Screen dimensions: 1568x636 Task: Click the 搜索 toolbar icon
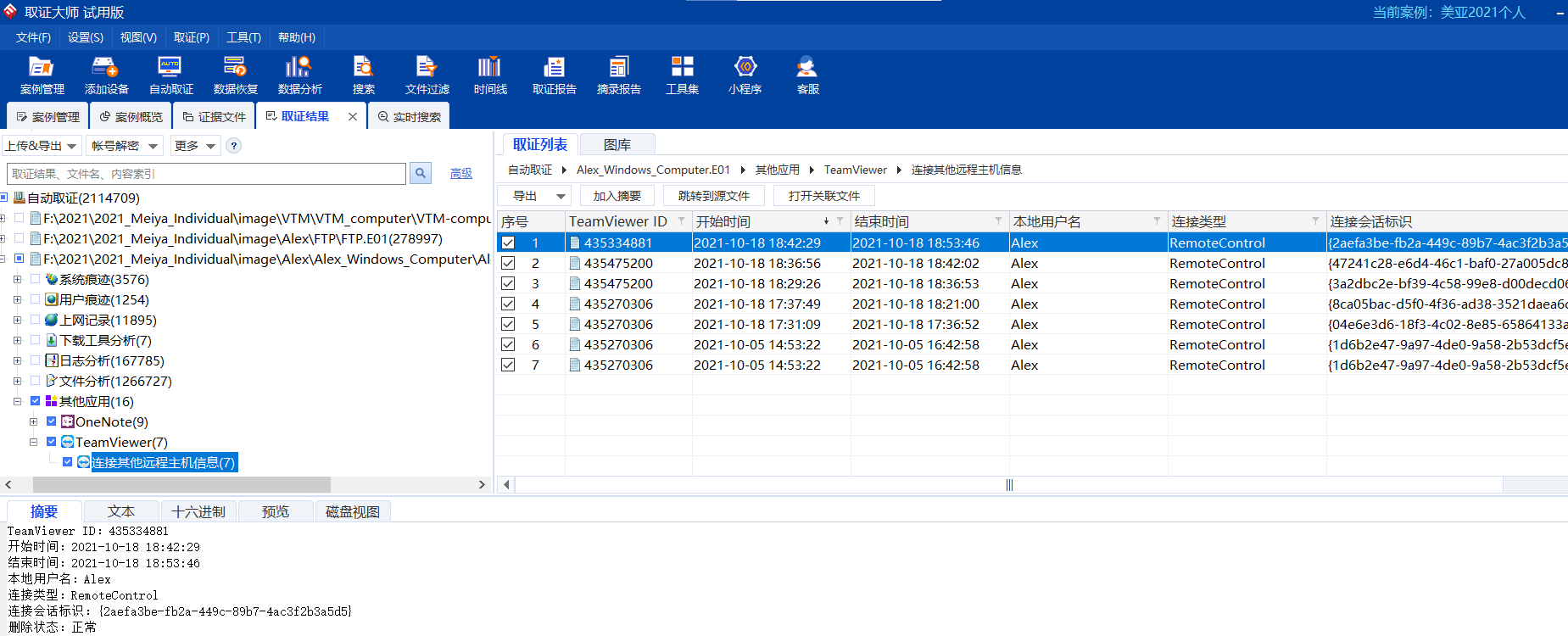[x=363, y=75]
